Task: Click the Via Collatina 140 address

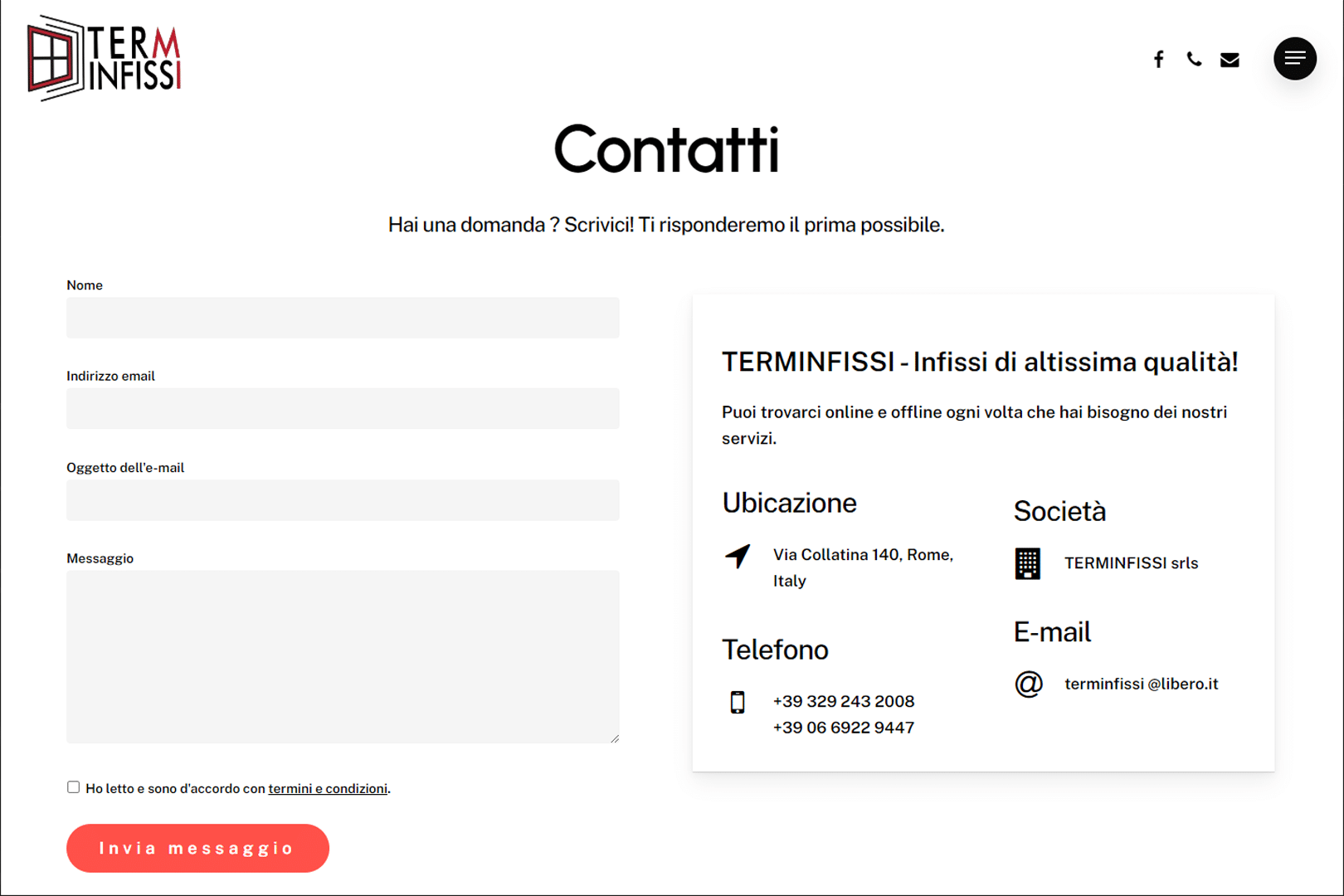Action: pos(863,555)
